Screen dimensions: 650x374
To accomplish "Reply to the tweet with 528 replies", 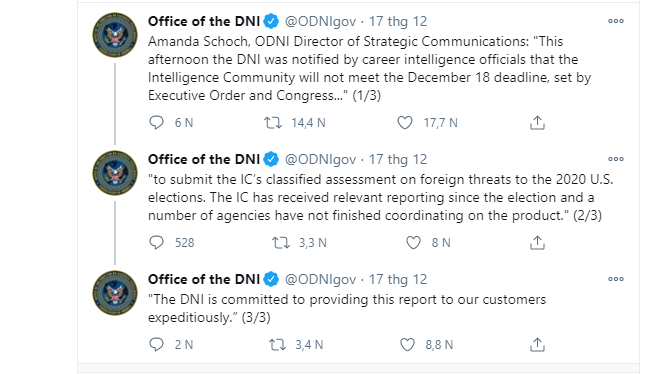I will click(156, 243).
